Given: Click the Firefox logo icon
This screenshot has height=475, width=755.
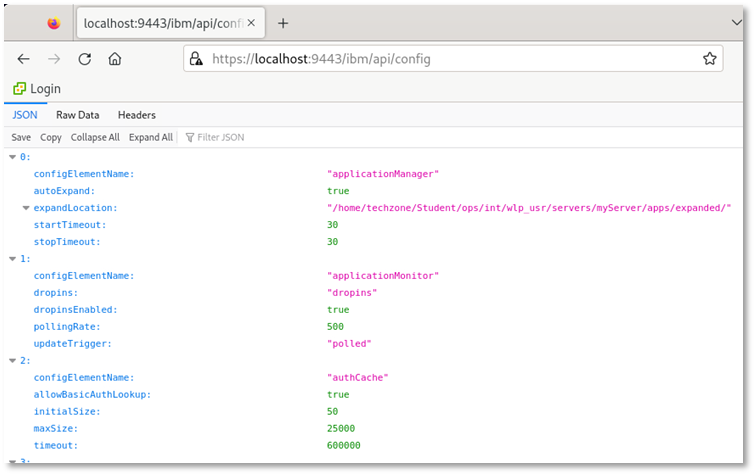Looking at the screenshot, I should 53,23.
